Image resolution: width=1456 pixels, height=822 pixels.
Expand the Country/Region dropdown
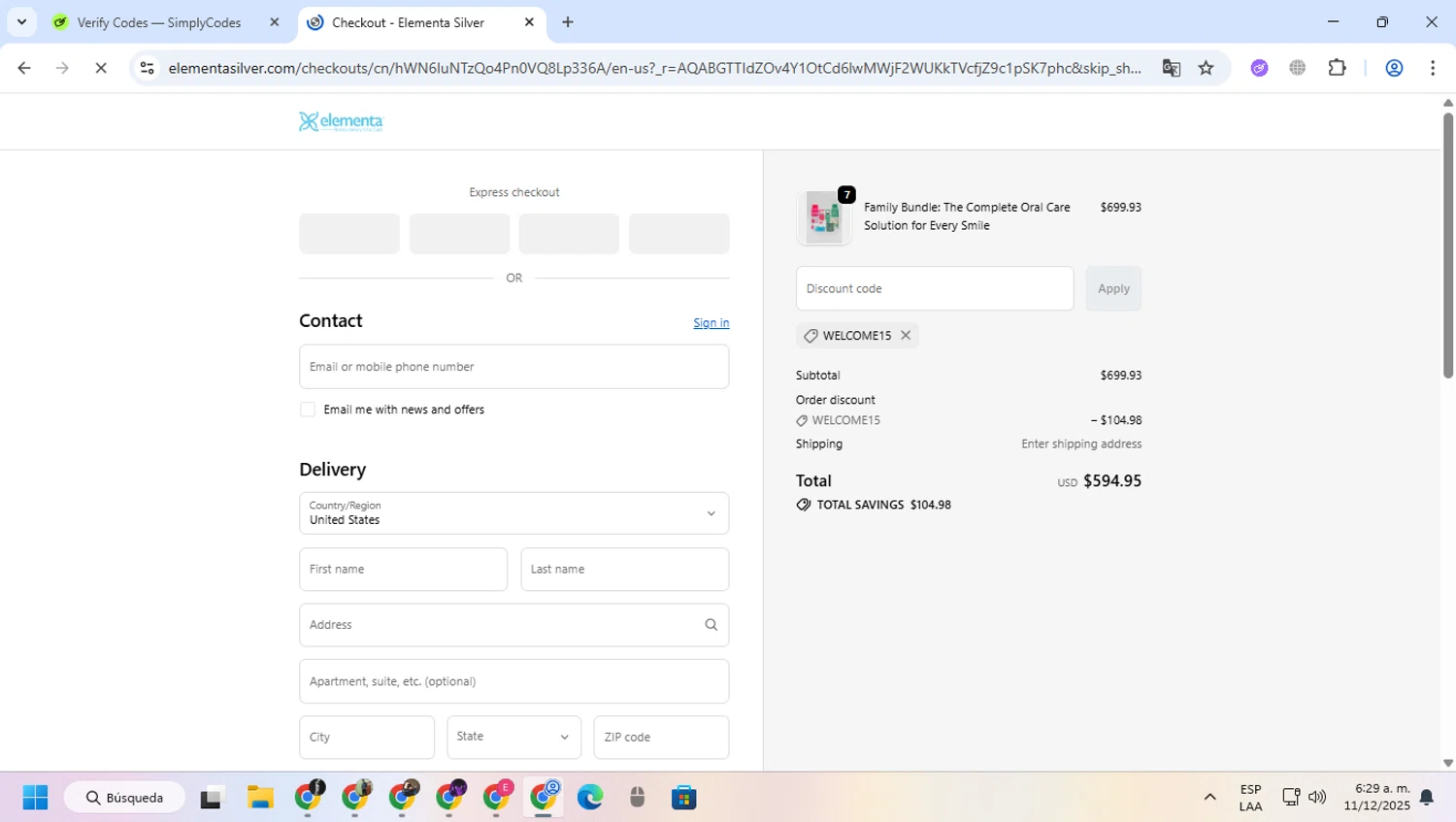point(514,513)
